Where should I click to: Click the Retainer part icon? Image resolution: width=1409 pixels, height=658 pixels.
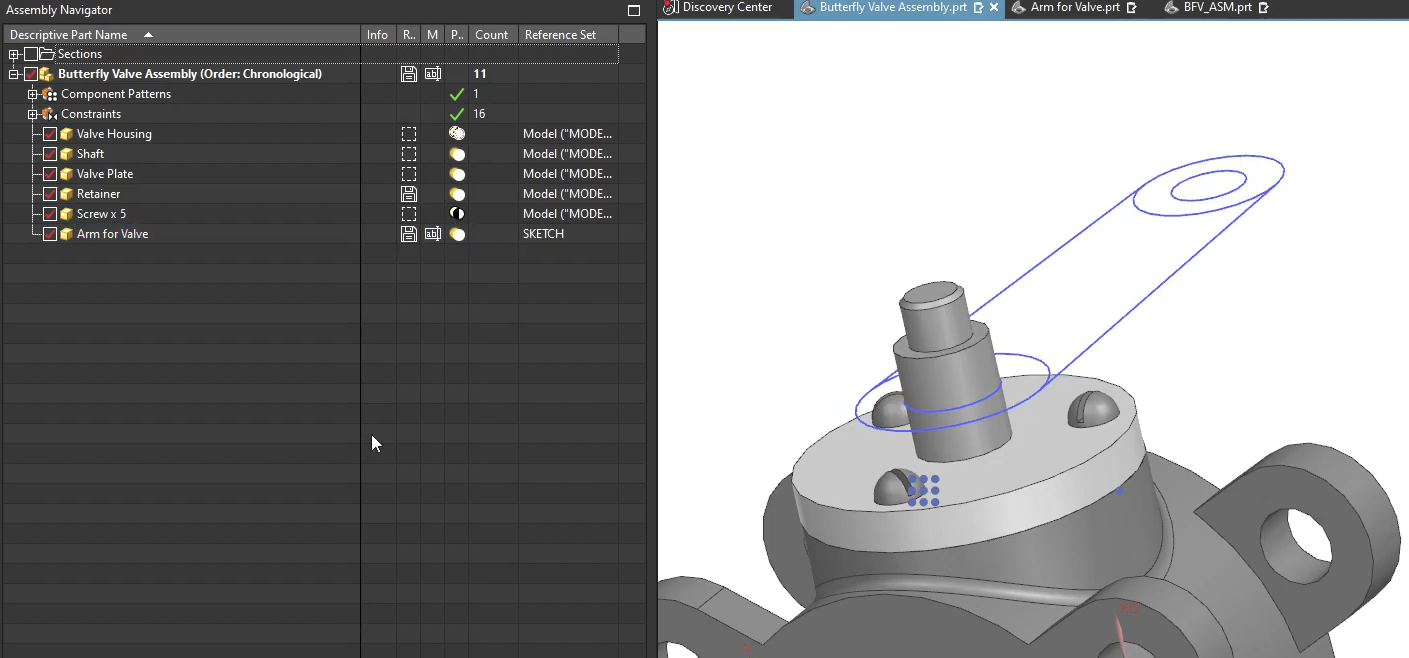[66, 194]
